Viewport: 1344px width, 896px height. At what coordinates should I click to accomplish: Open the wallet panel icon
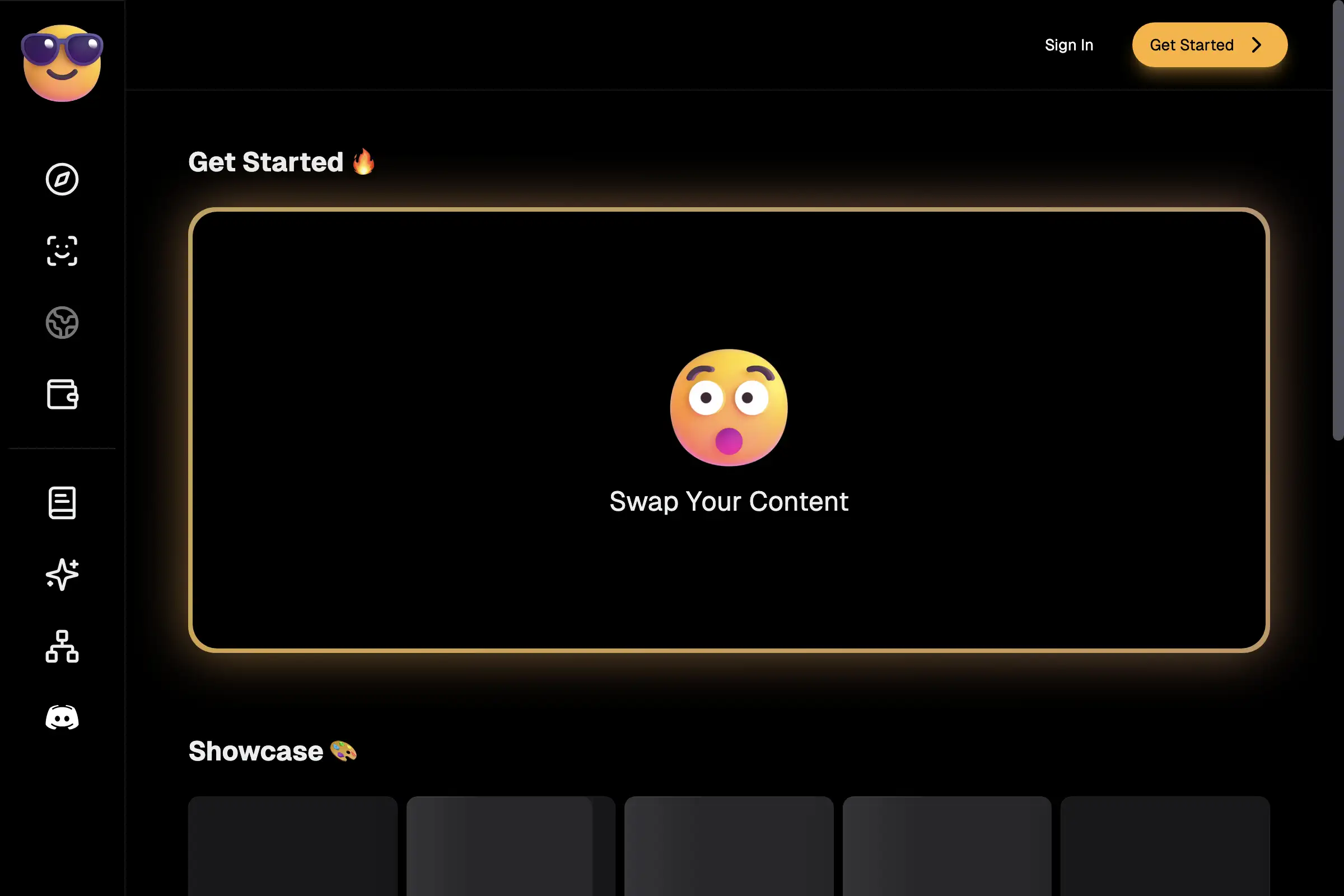[x=62, y=394]
